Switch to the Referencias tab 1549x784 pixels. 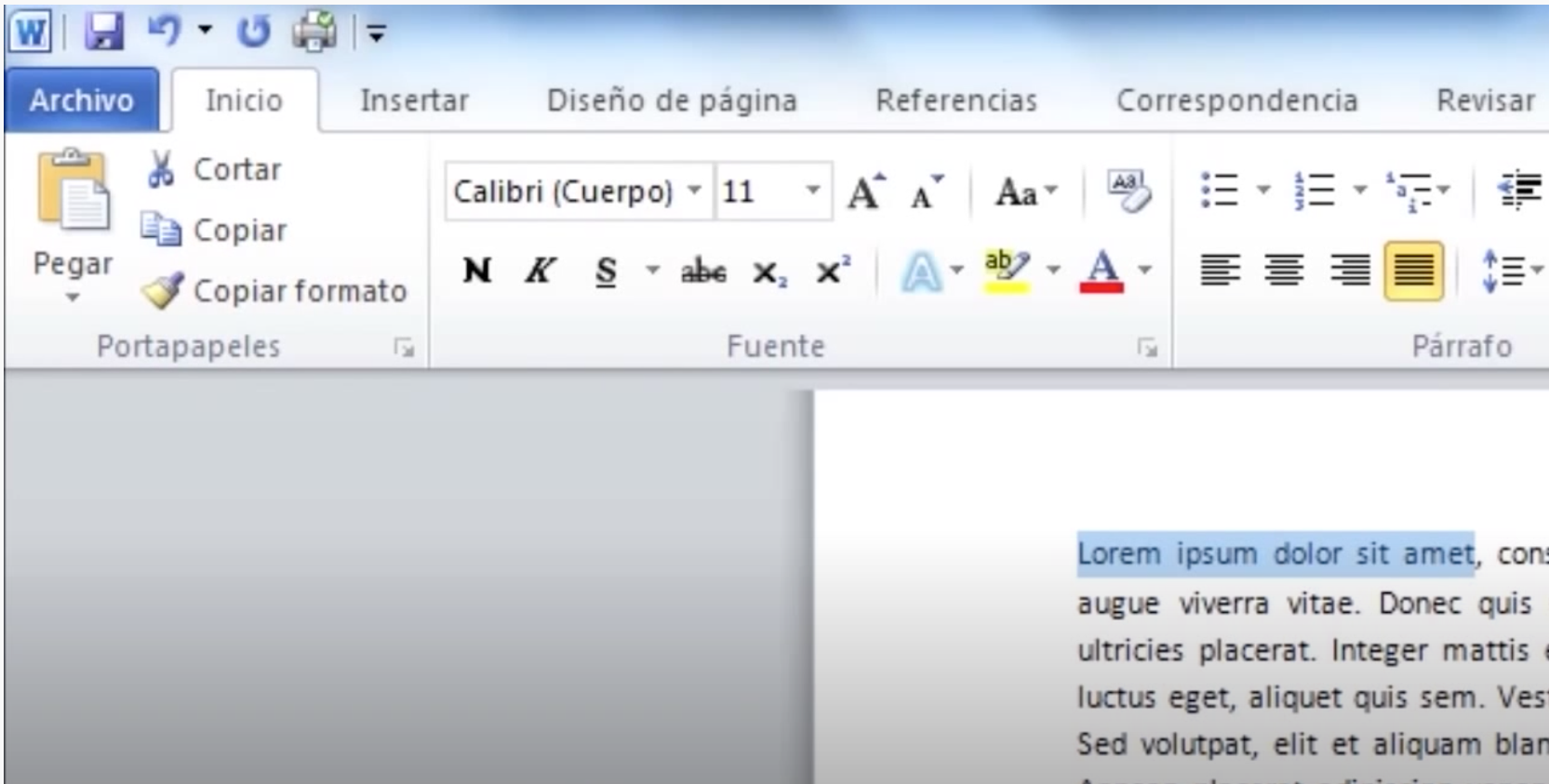pos(956,100)
